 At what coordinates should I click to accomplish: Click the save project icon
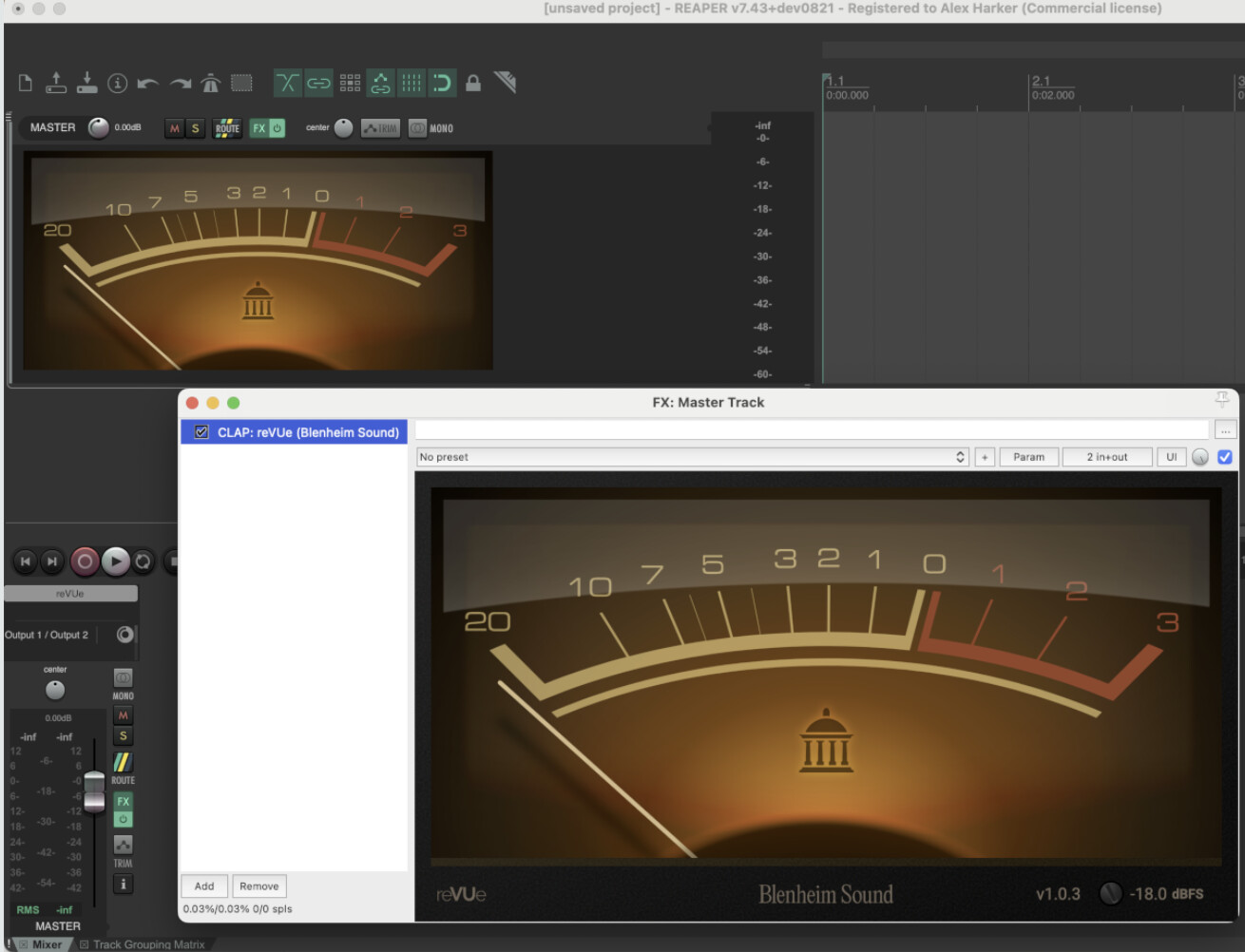pyautogui.click(x=86, y=84)
